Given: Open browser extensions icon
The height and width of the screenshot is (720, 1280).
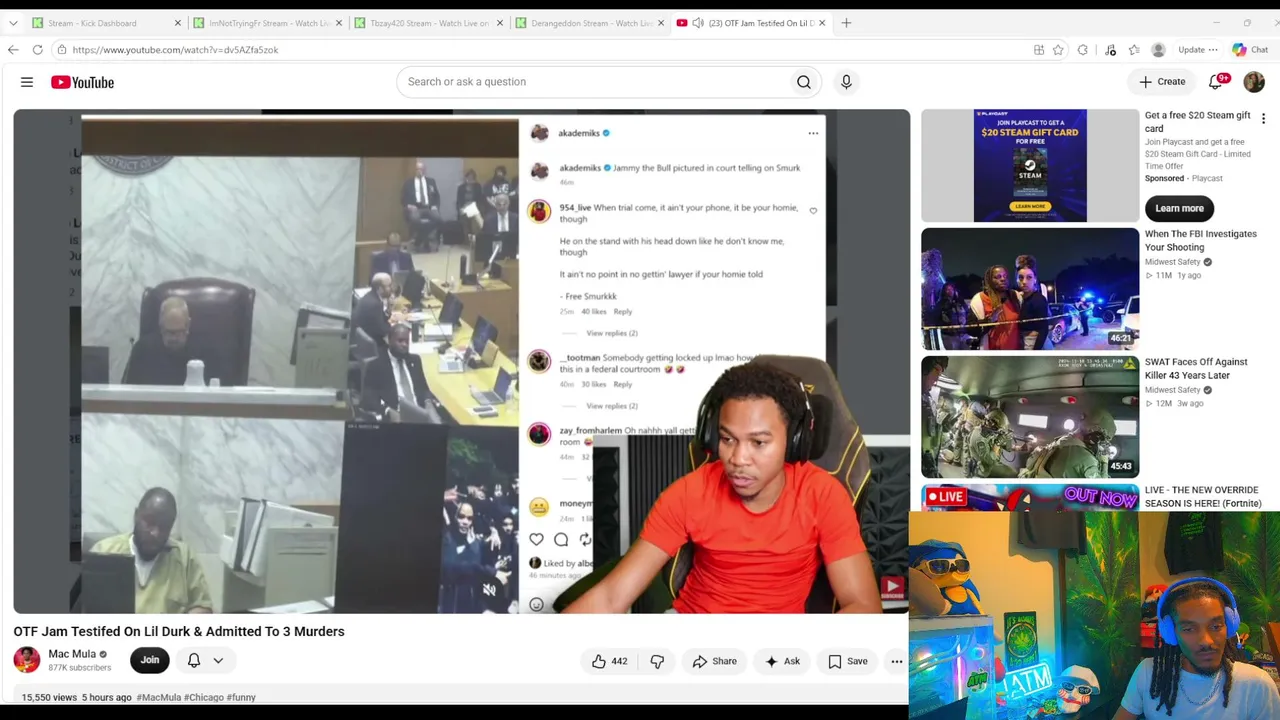Looking at the screenshot, I should point(1083,50).
